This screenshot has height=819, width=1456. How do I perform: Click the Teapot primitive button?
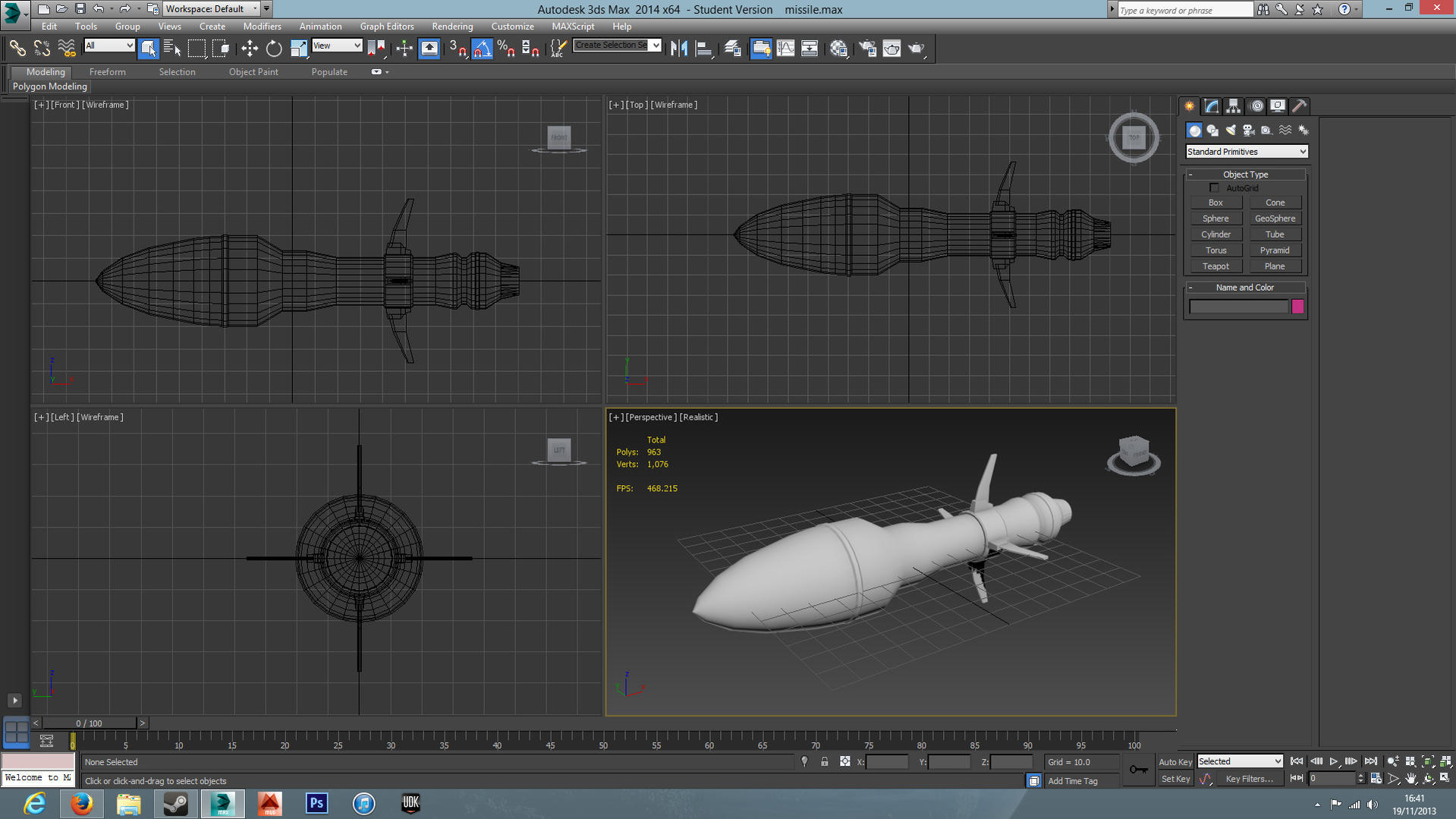click(1215, 266)
